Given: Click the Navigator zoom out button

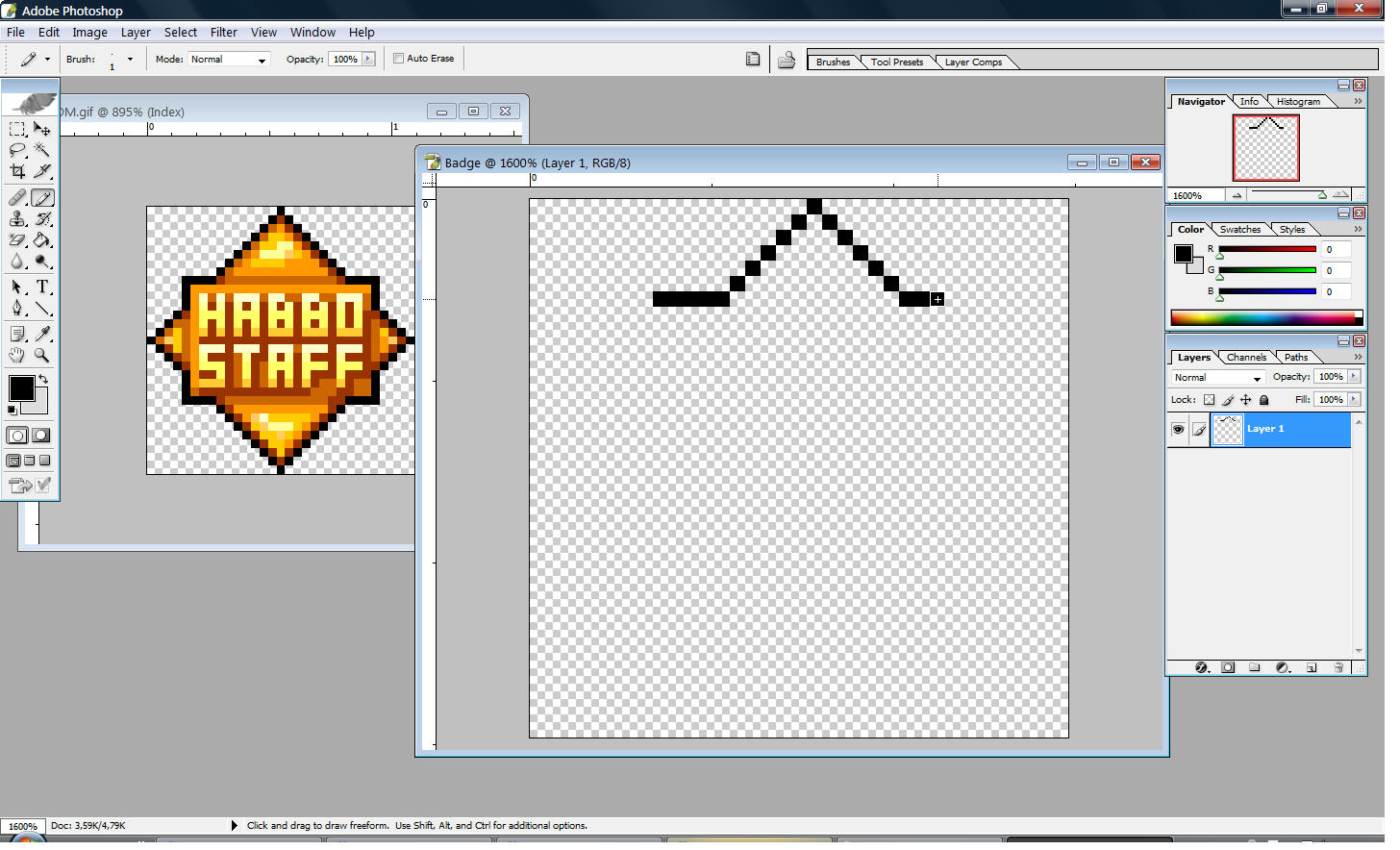Looking at the screenshot, I should [1237, 195].
